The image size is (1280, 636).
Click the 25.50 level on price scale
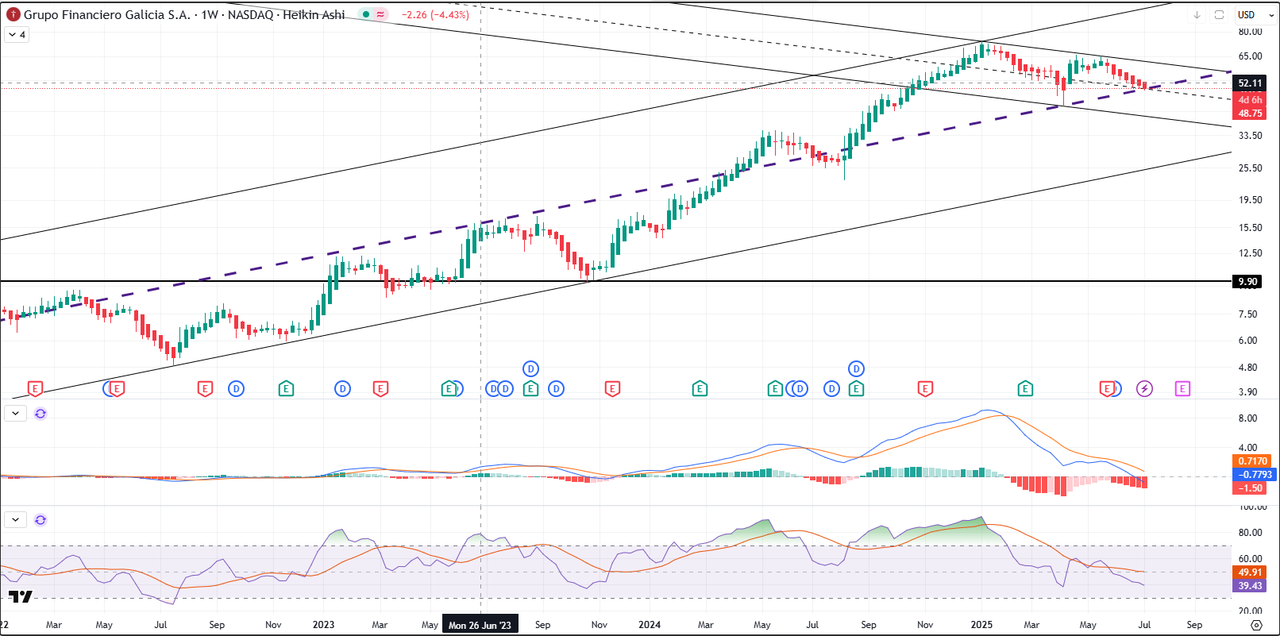point(1249,168)
